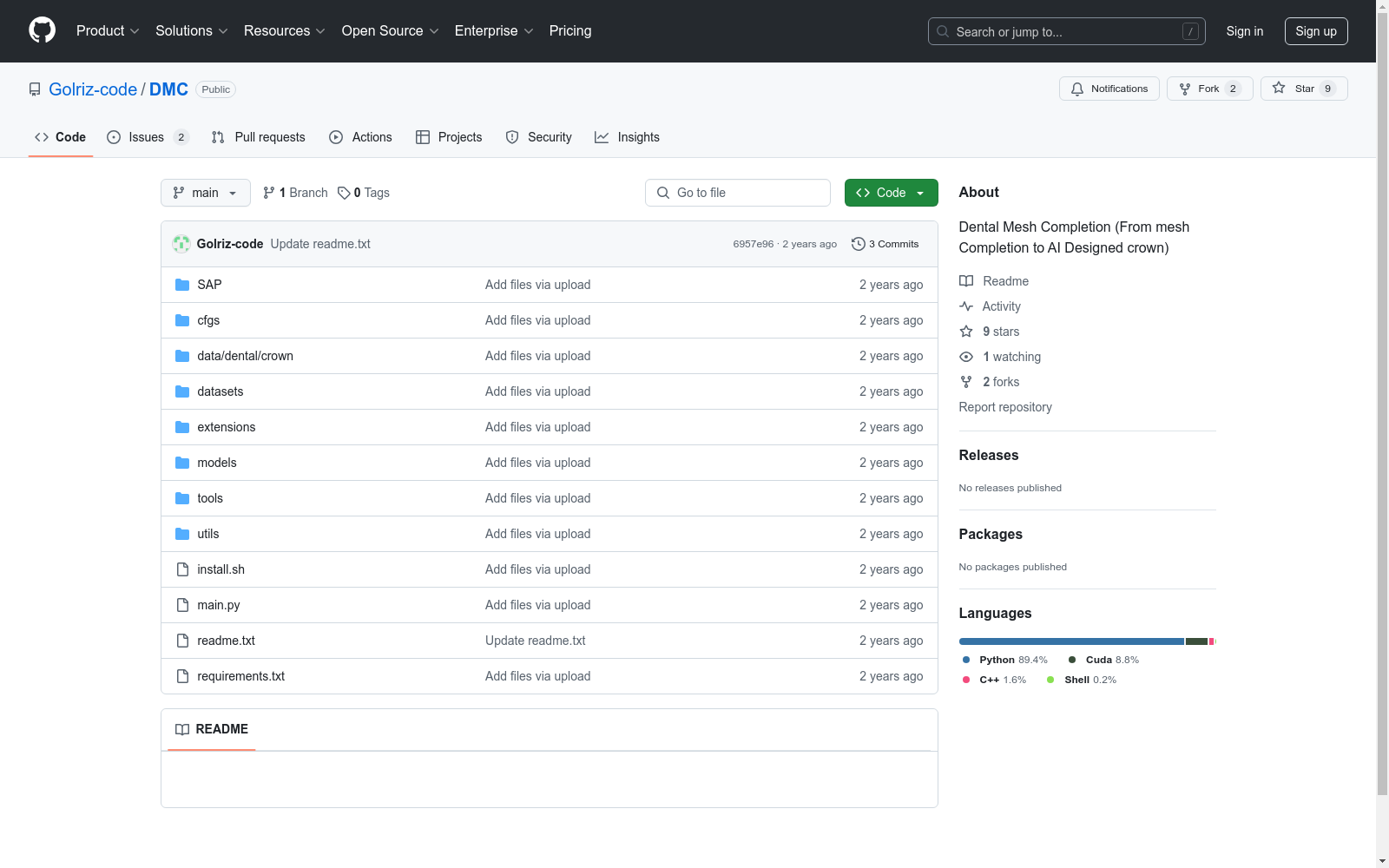
Task: Expand the main branch dropdown
Action: tap(205, 193)
